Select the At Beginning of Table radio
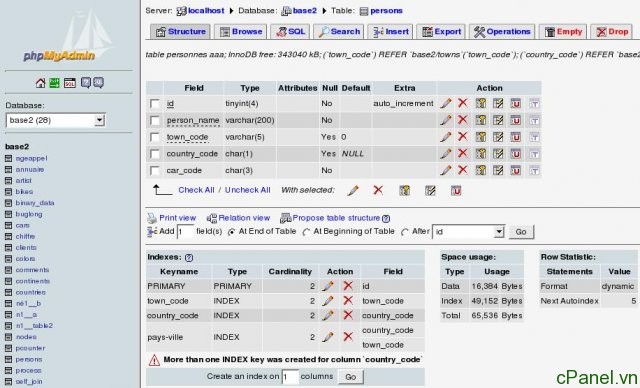This screenshot has height=388, width=640. (x=306, y=232)
